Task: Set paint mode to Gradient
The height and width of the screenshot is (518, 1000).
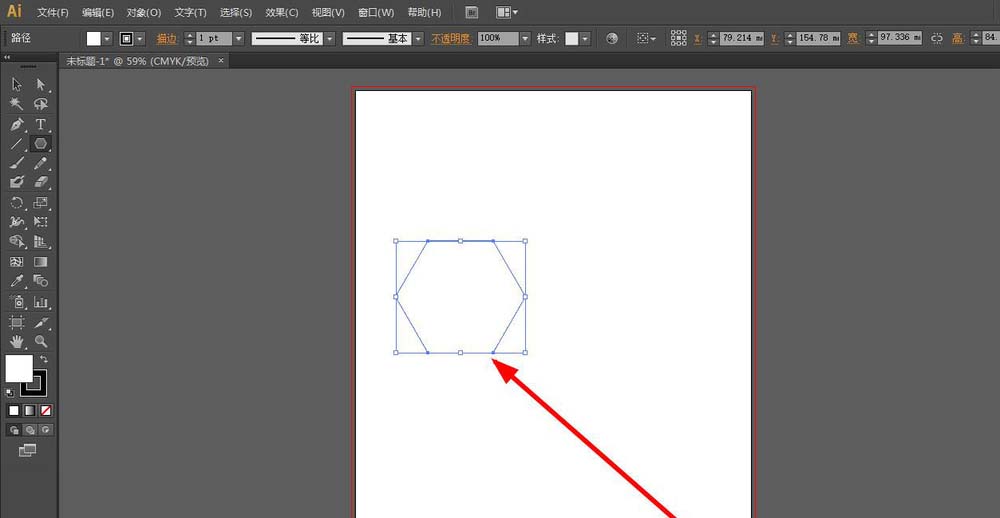Action: tap(30, 410)
